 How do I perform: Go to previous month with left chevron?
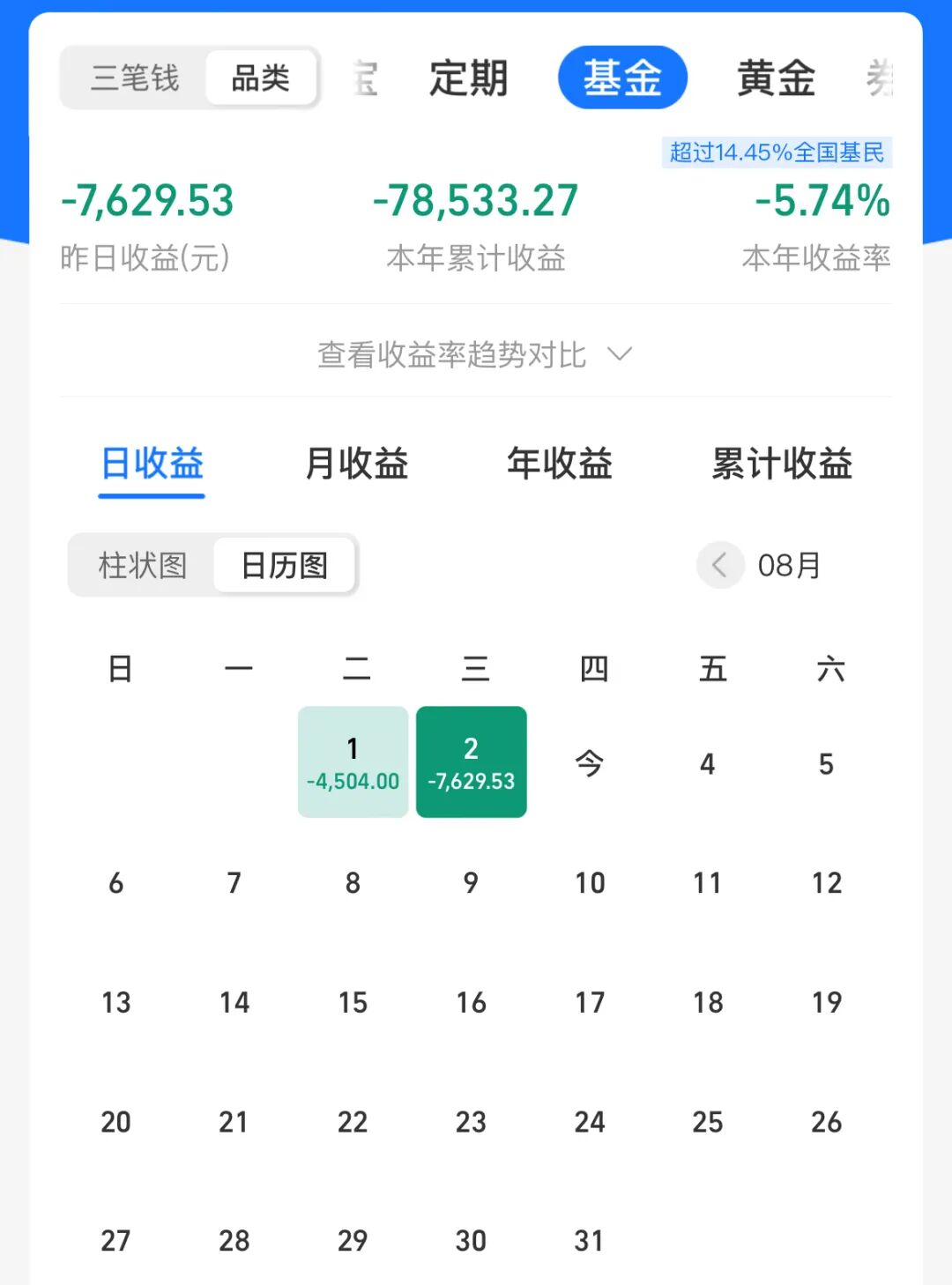pyautogui.click(x=720, y=565)
